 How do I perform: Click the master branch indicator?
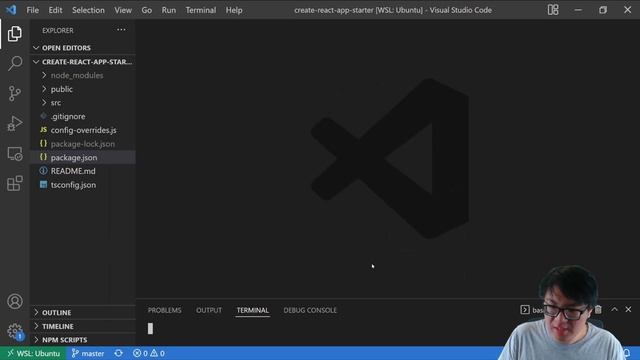coord(88,353)
